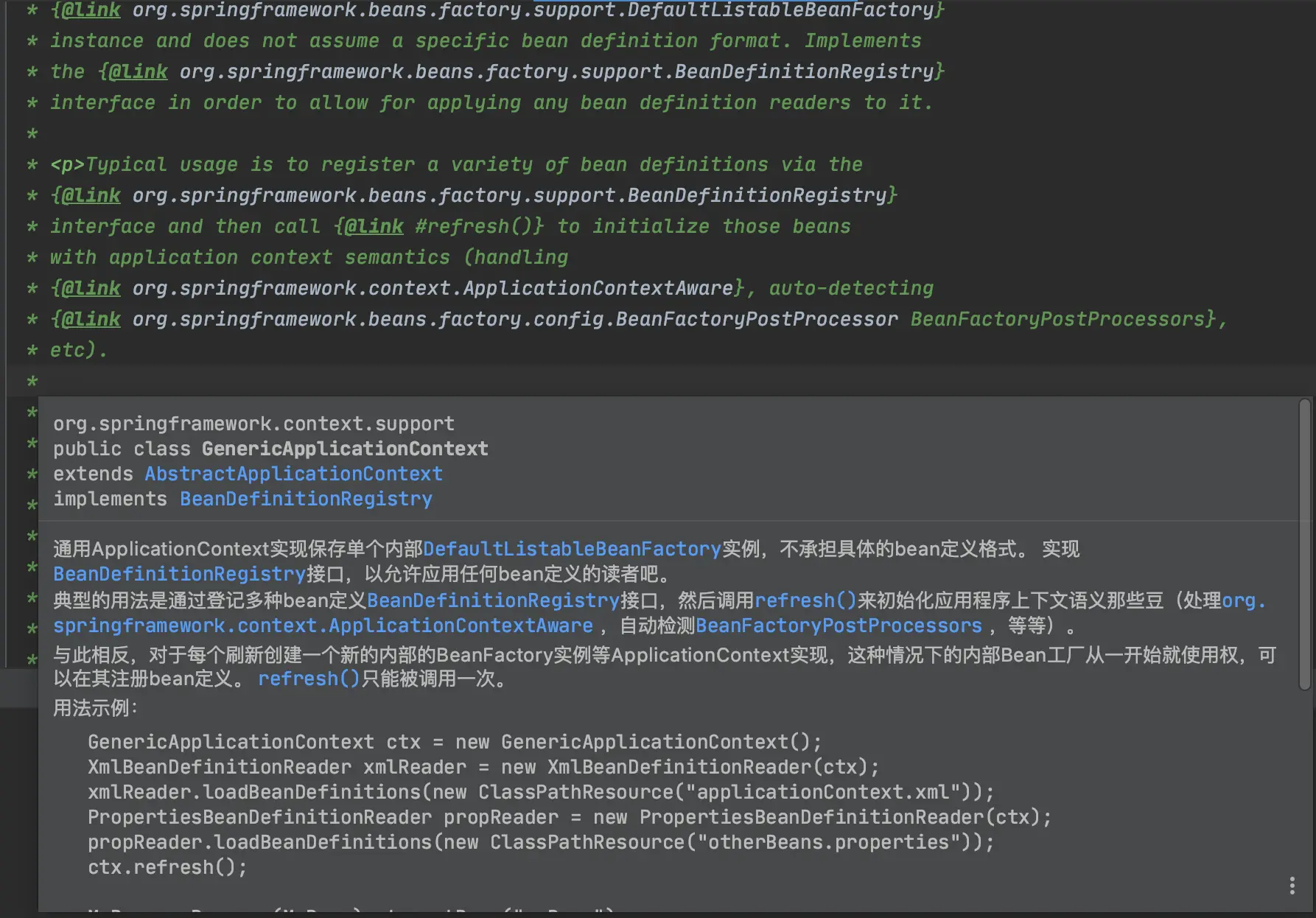Click 'interface in order to allow' comment line
This screenshot has height=918, width=1316.
491,102
